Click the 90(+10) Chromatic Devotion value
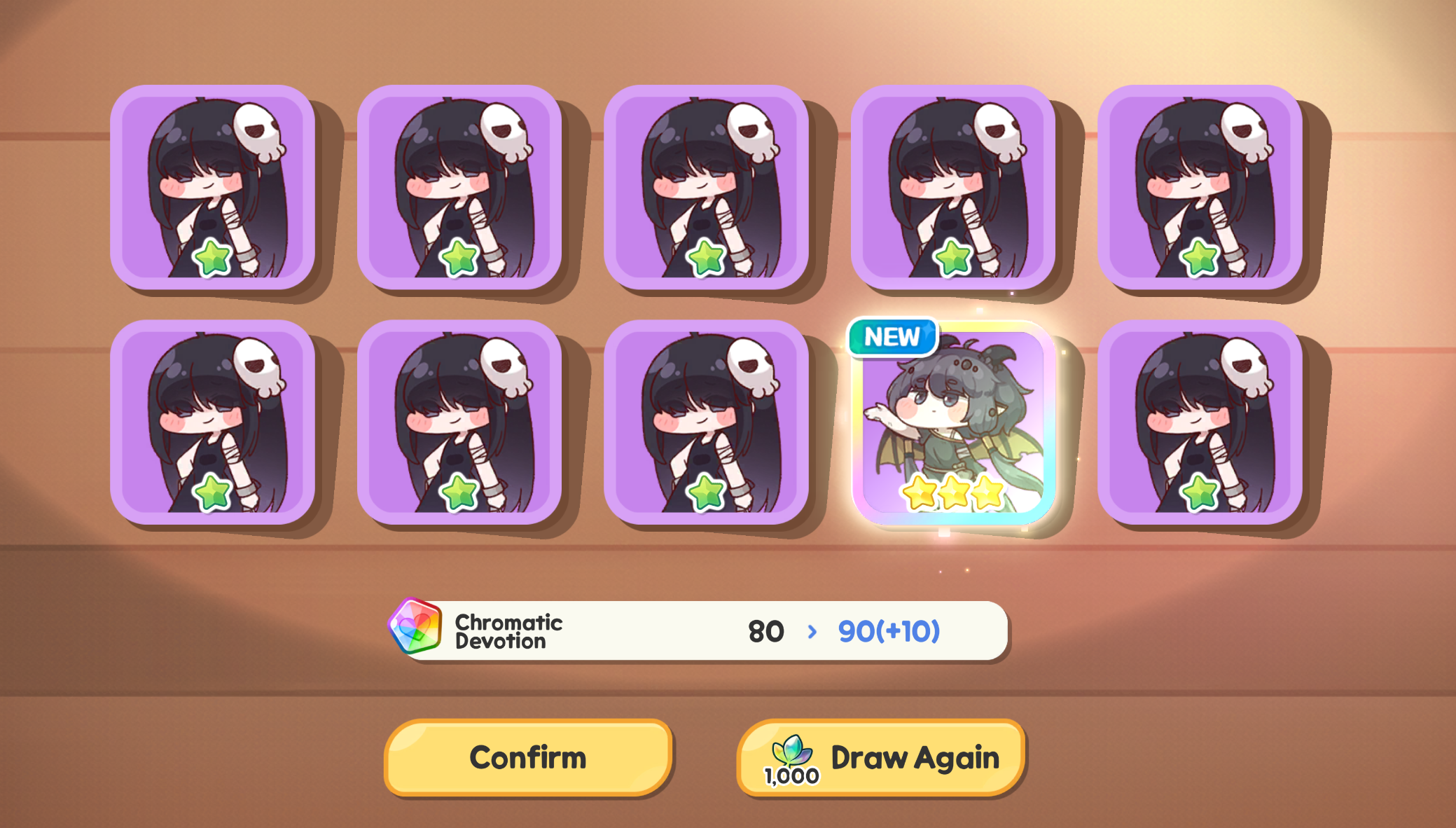 [889, 631]
